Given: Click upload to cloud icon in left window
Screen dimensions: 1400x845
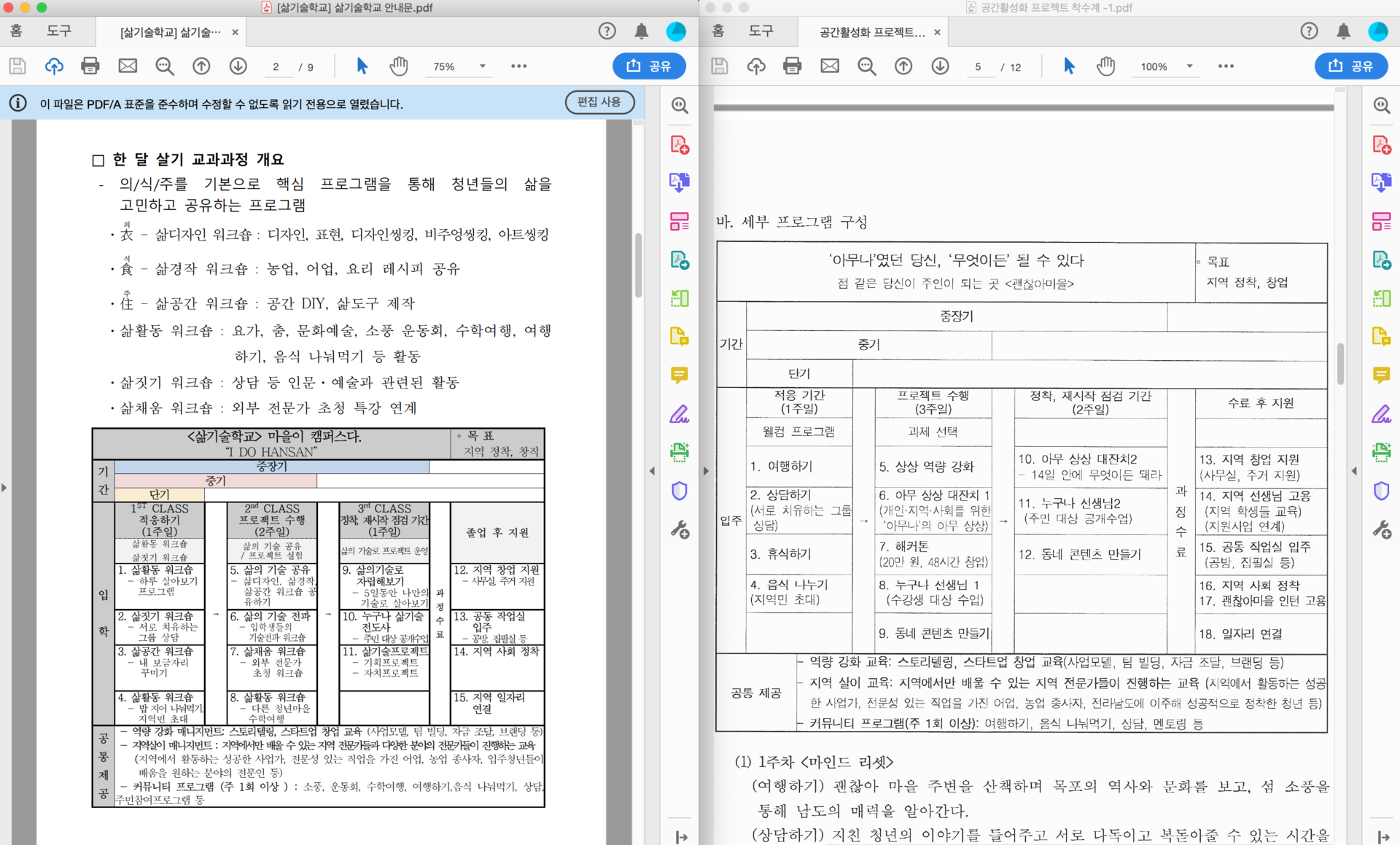Looking at the screenshot, I should pyautogui.click(x=54, y=66).
